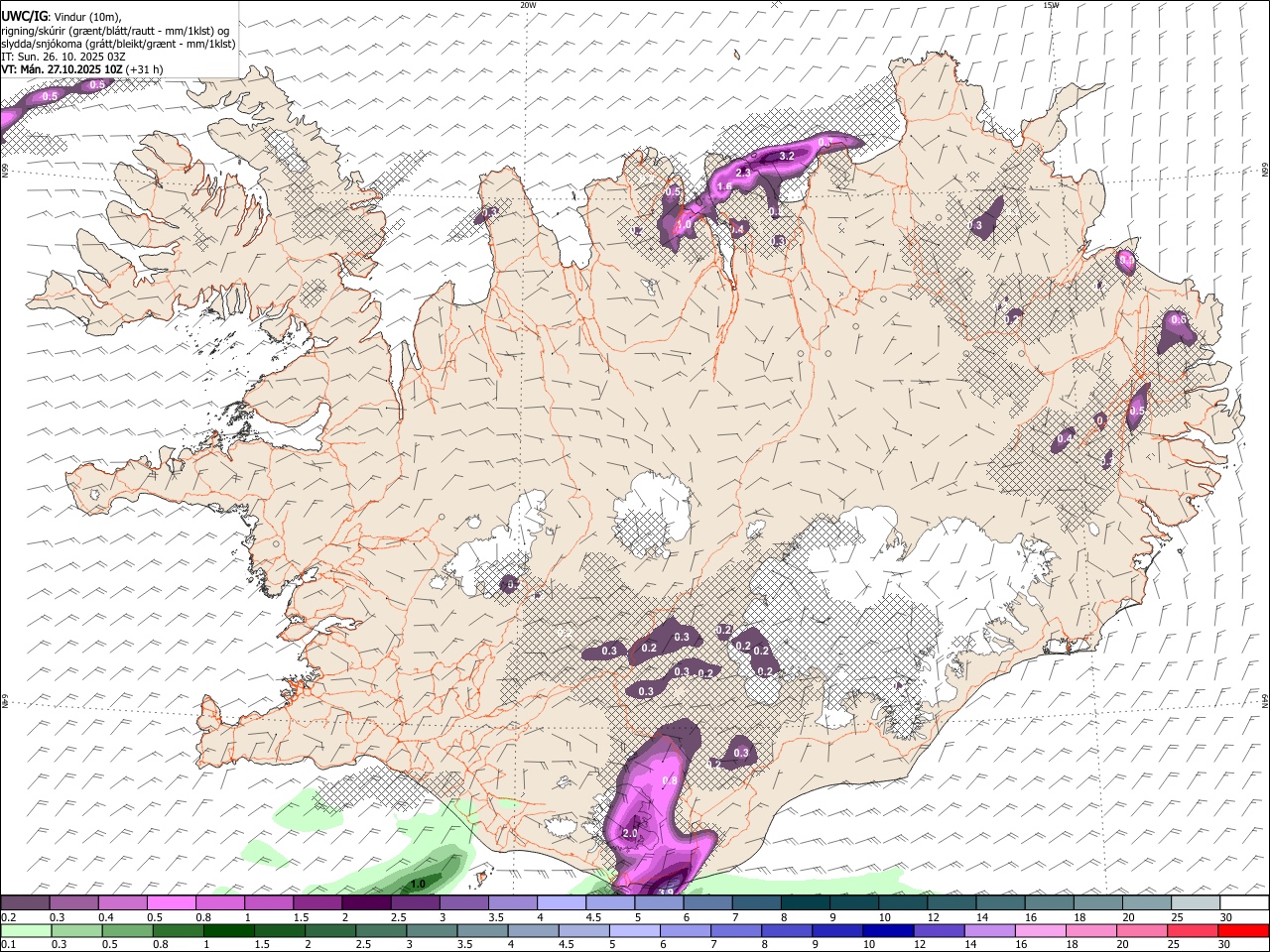Click the 15W longitude label
The image size is (1270, 952).
[1051, 5]
